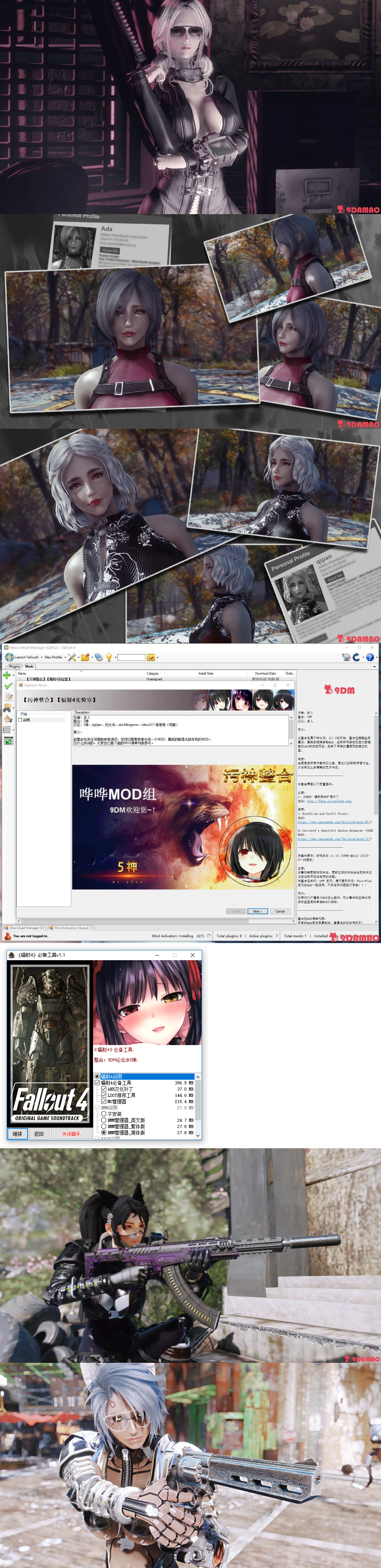Select the 不安装 radio option
This screenshot has width=381, height=1568.
coord(104,1114)
